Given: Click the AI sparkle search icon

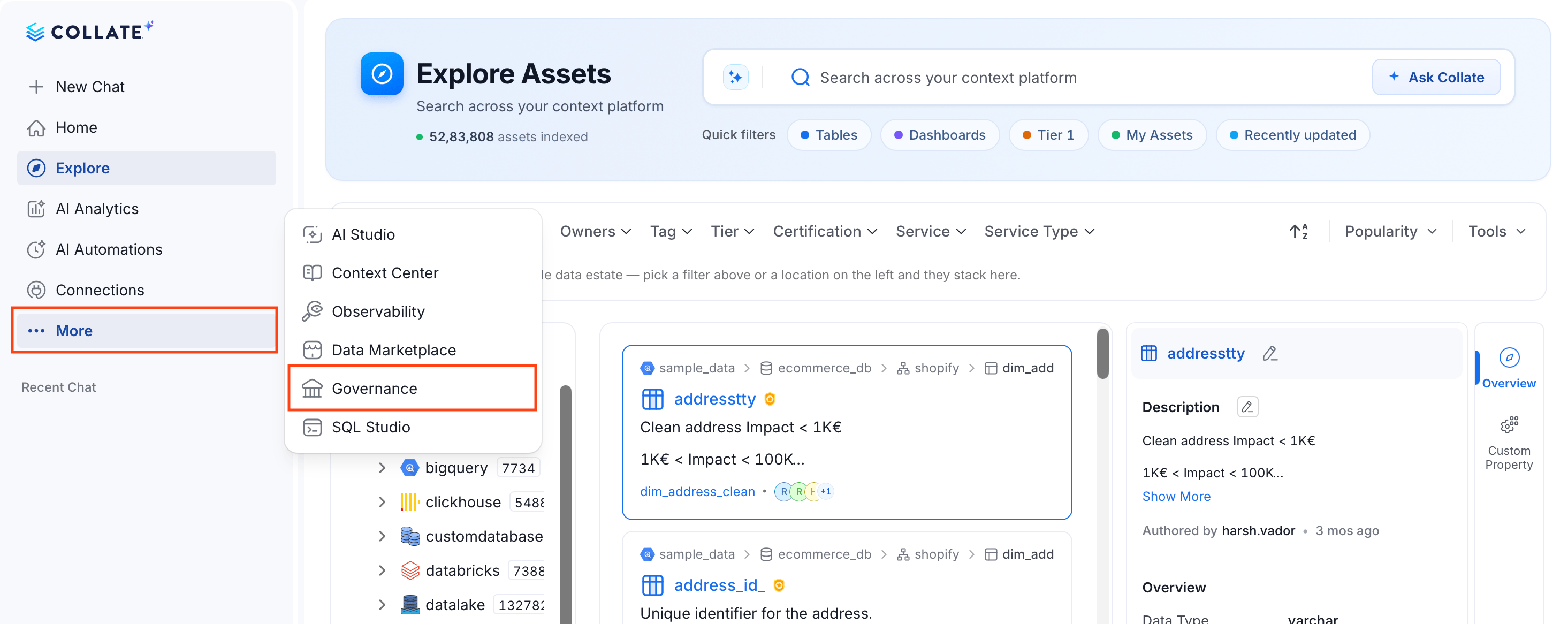Looking at the screenshot, I should tap(735, 77).
